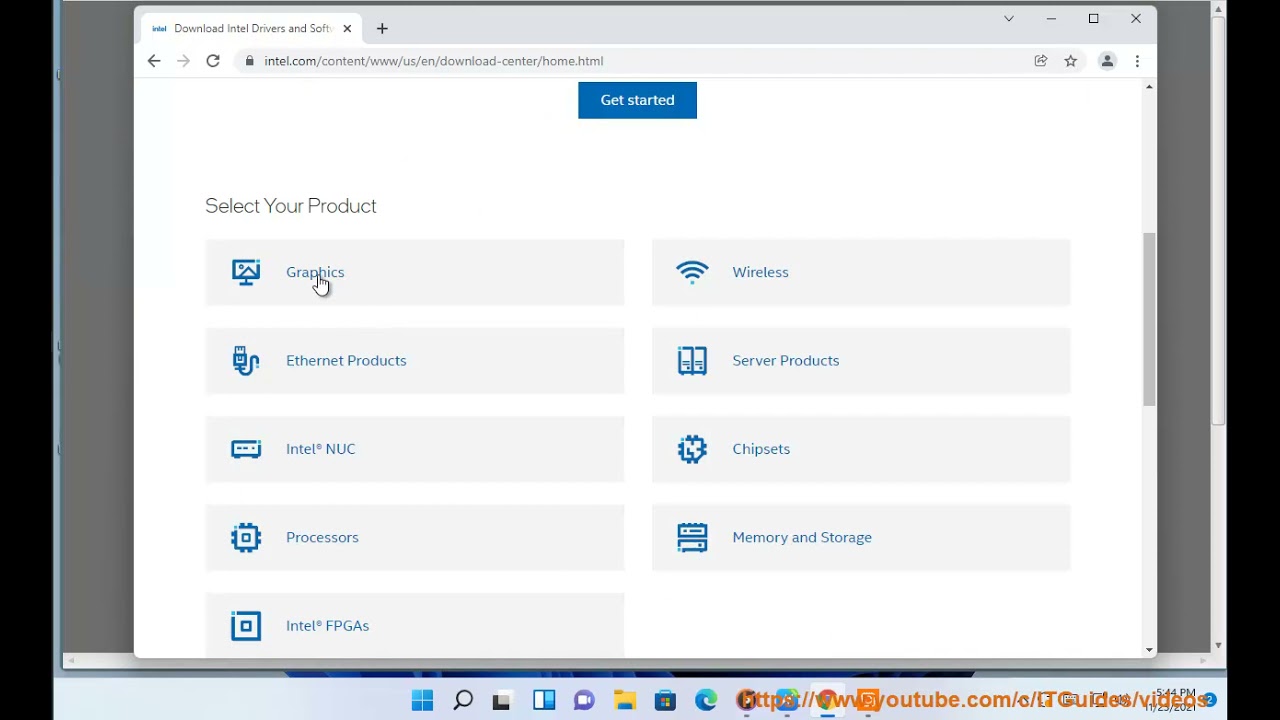Click the address bar URL
The height and width of the screenshot is (720, 1280).
point(434,61)
